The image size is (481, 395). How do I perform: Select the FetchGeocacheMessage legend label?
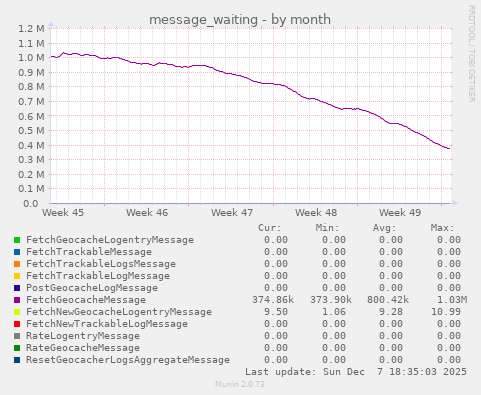tap(86, 300)
